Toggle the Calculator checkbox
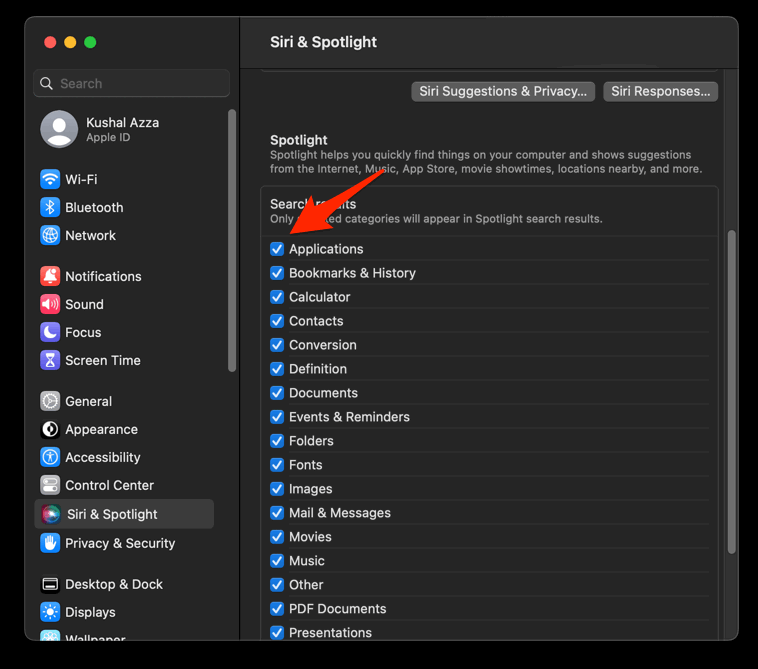Screen dimensions: 758x669 (277, 297)
